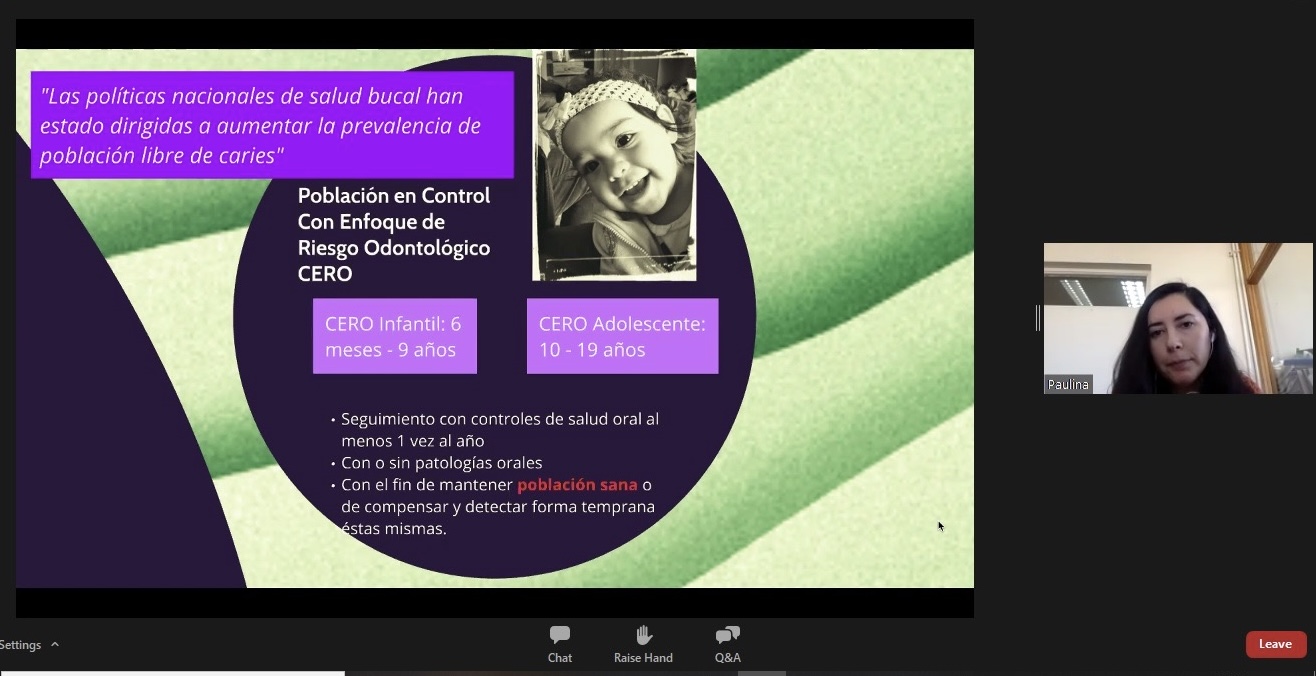Open the Q&A window
The width and height of the screenshot is (1316, 676).
click(727, 643)
